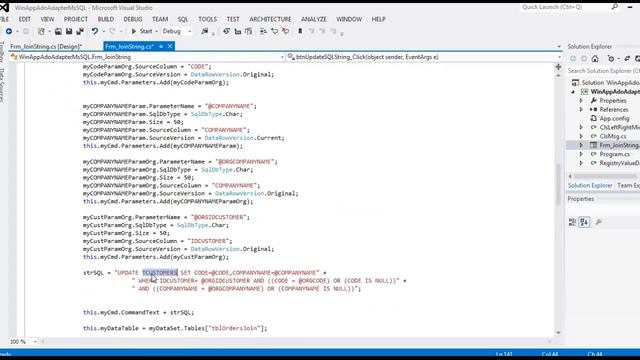Screen dimensions: 640x360
Task: Click the Solution Explorer Home icon
Action: pyautogui.click(x=595, y=59)
